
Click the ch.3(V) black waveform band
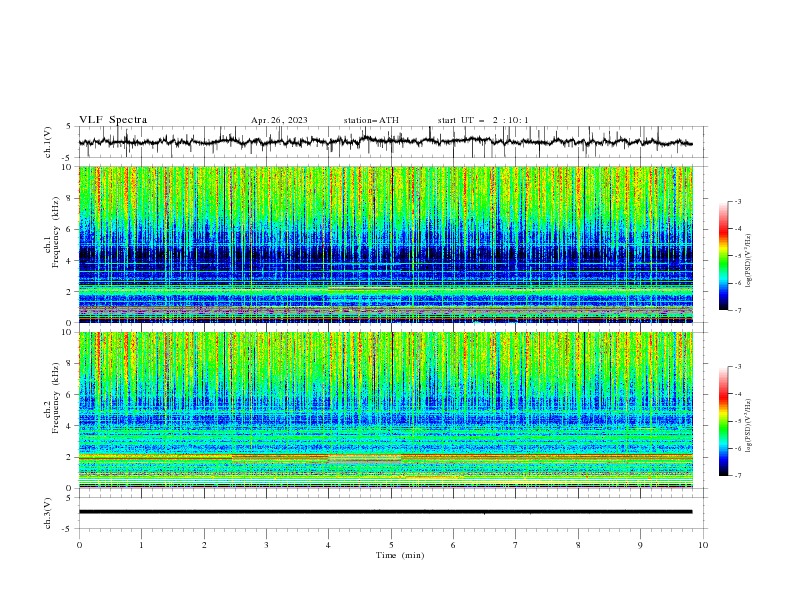point(385,512)
